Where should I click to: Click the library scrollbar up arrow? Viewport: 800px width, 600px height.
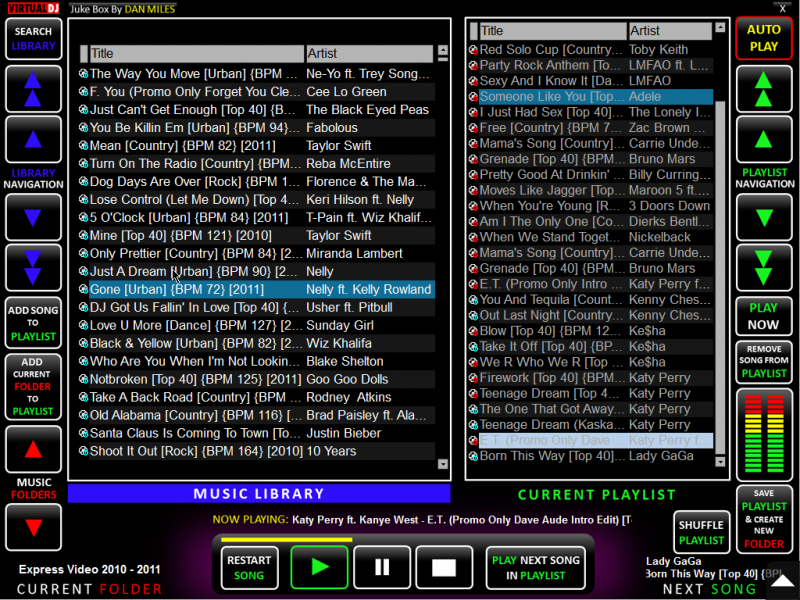pos(442,50)
